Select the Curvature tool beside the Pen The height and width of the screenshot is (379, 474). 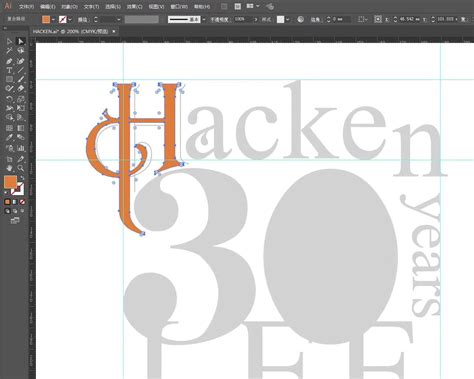pyautogui.click(x=21, y=61)
